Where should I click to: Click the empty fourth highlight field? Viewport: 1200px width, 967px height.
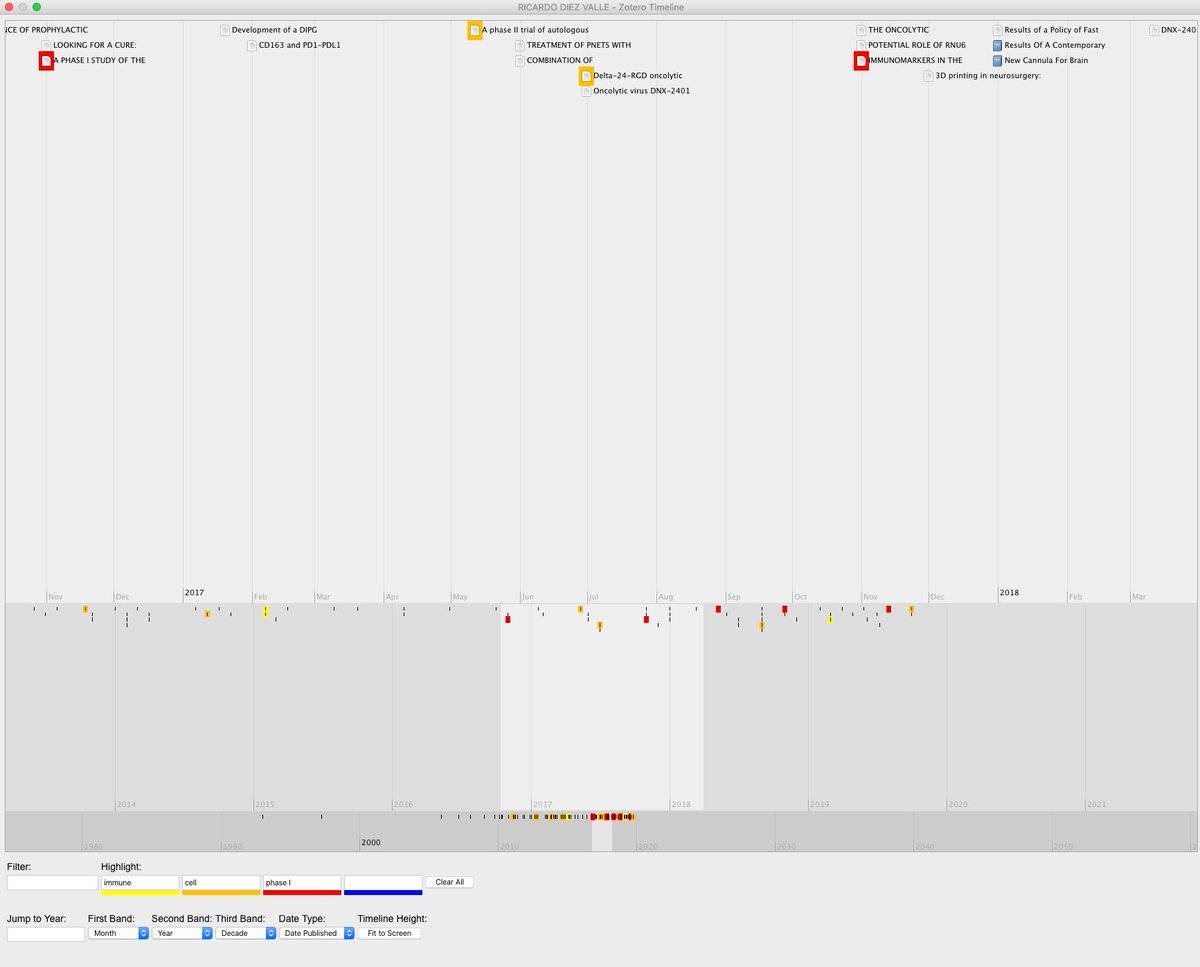point(383,882)
